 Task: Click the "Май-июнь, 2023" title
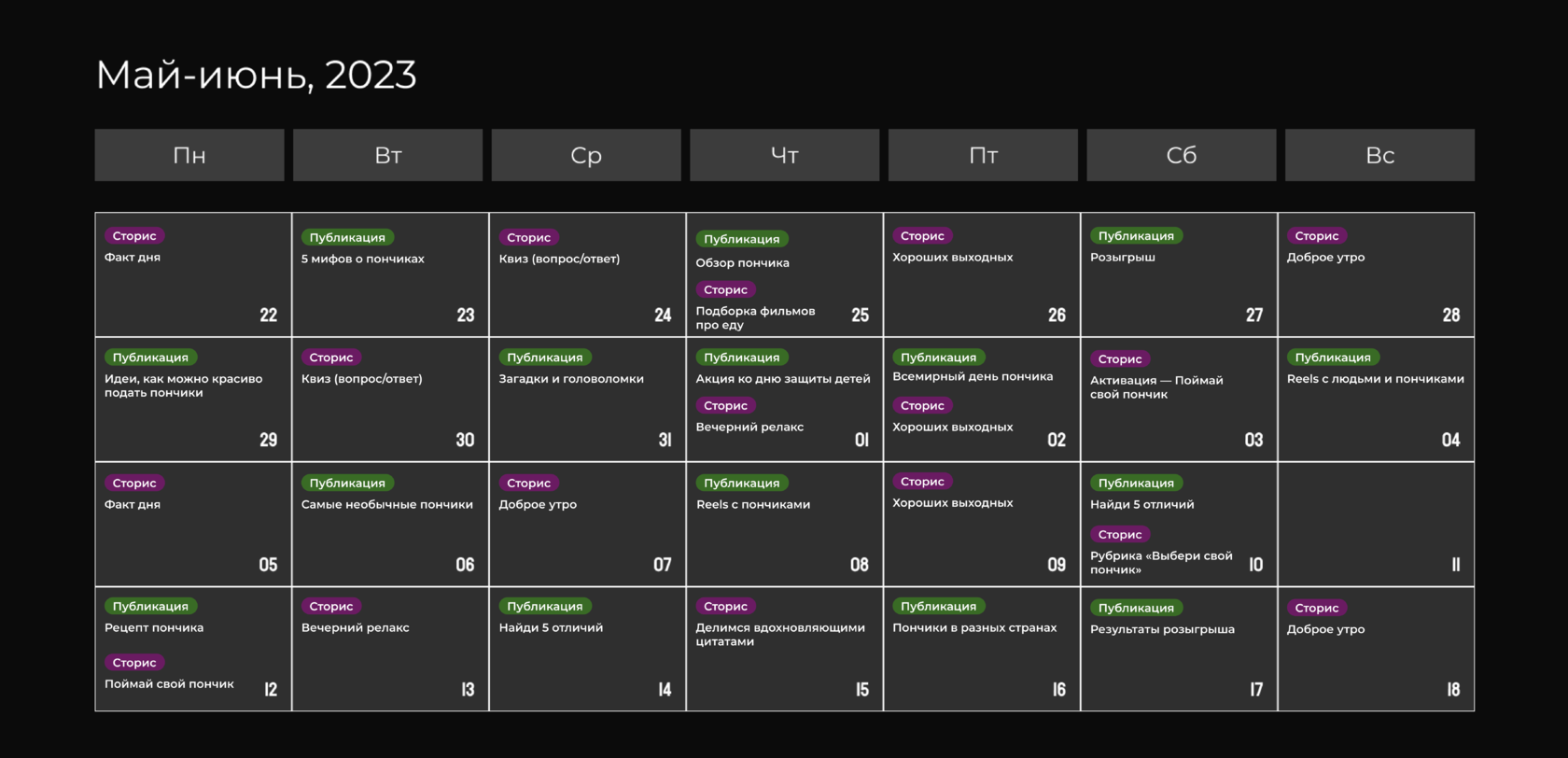pyautogui.click(x=257, y=75)
